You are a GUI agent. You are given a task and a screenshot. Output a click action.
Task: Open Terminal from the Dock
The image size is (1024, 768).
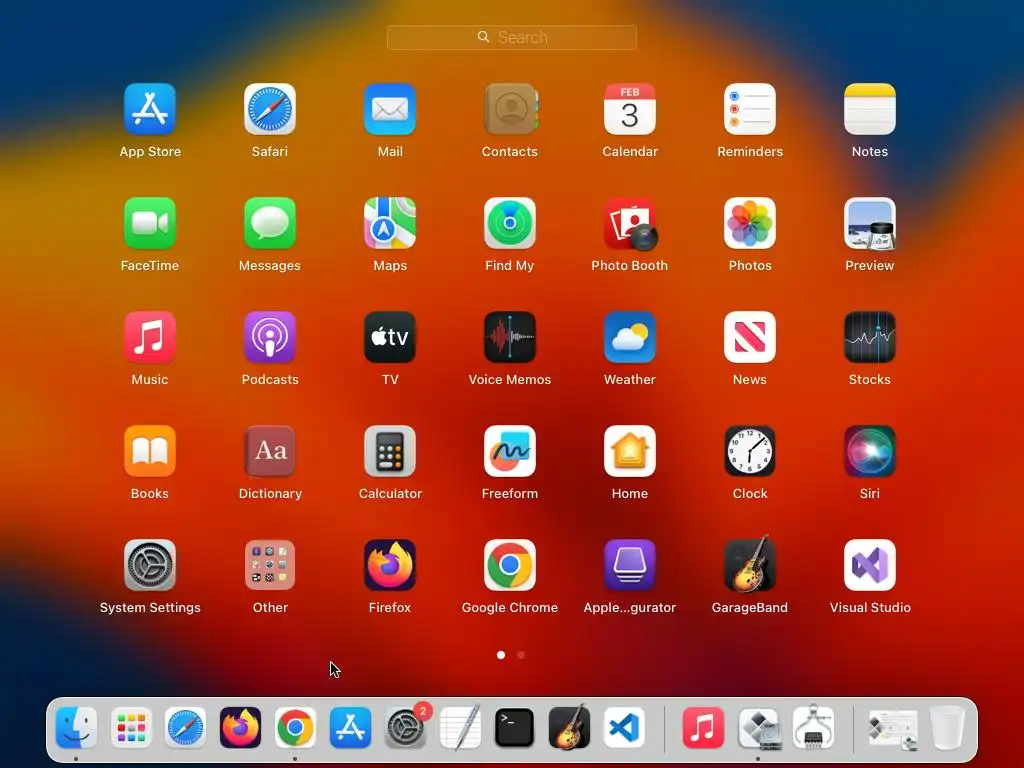[515, 728]
